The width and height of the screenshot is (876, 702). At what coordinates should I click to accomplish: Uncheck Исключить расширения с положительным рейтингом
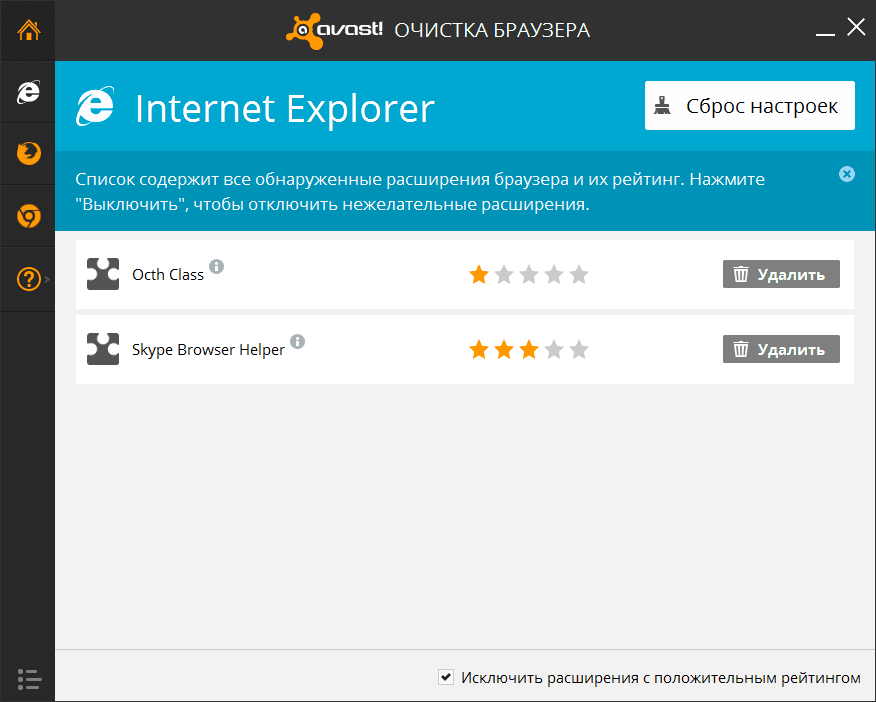click(446, 677)
